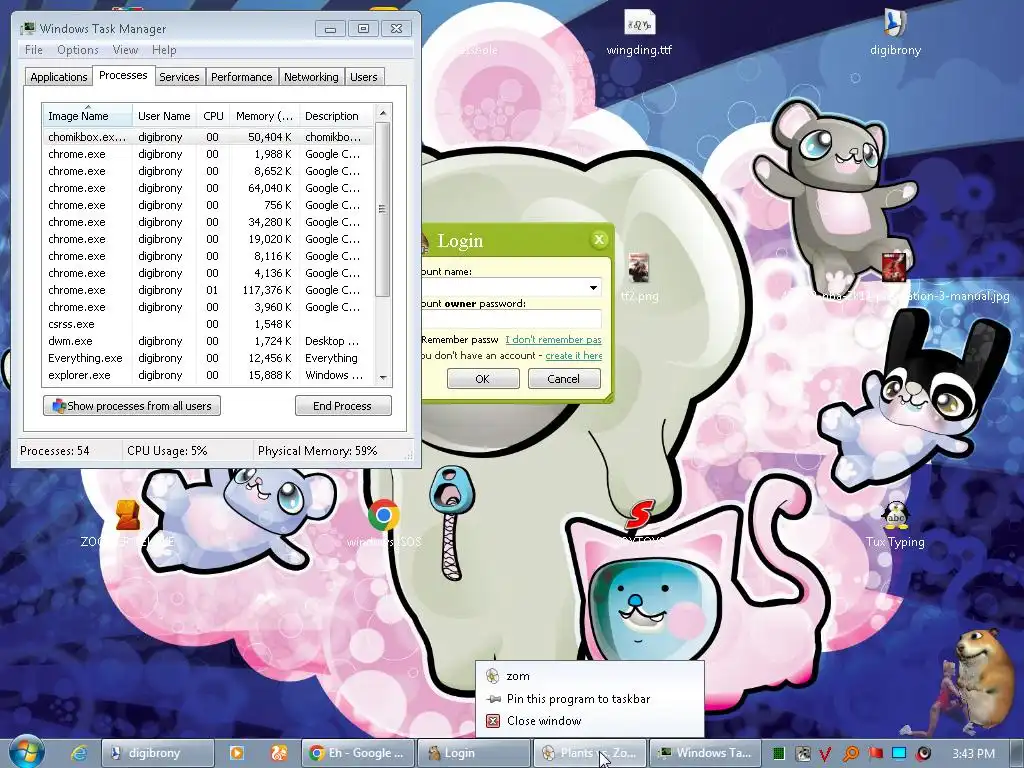The width and height of the screenshot is (1024, 768).
Task: Switch to digibrony taskbar button
Action: pos(158,753)
